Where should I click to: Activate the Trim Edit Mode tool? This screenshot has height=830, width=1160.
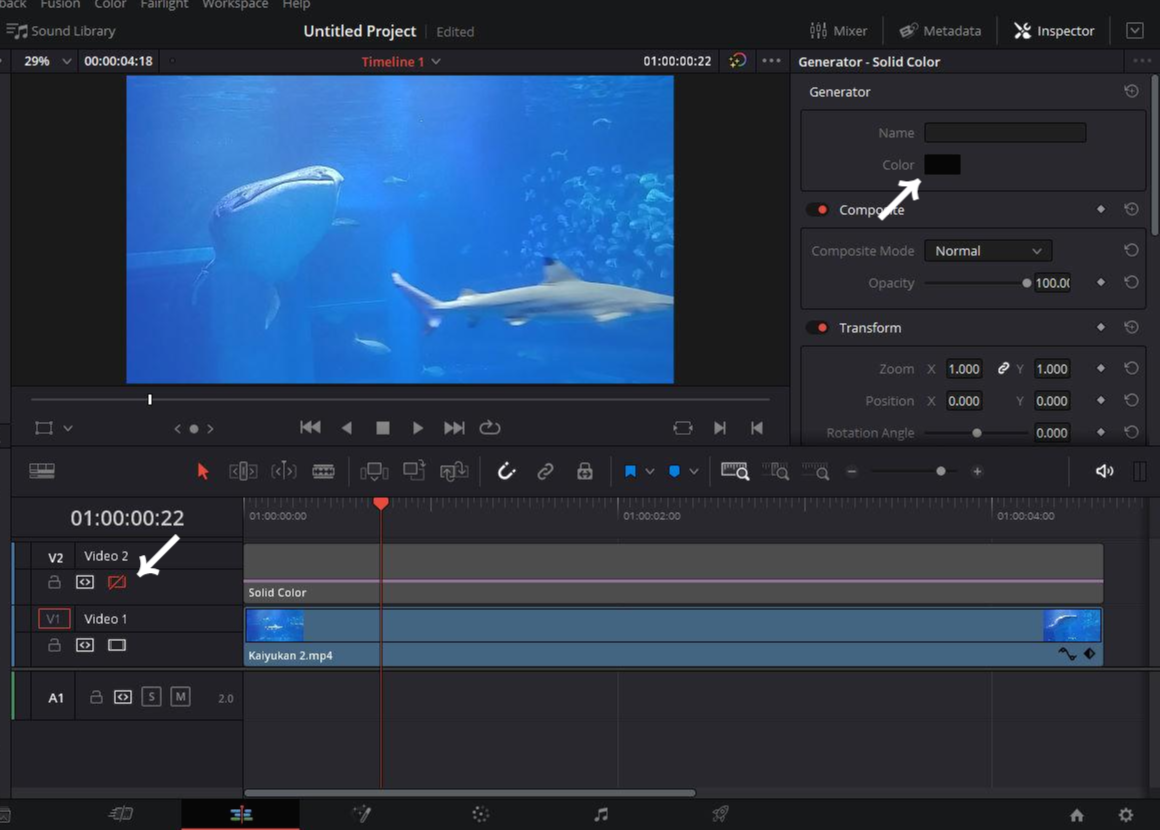(243, 471)
